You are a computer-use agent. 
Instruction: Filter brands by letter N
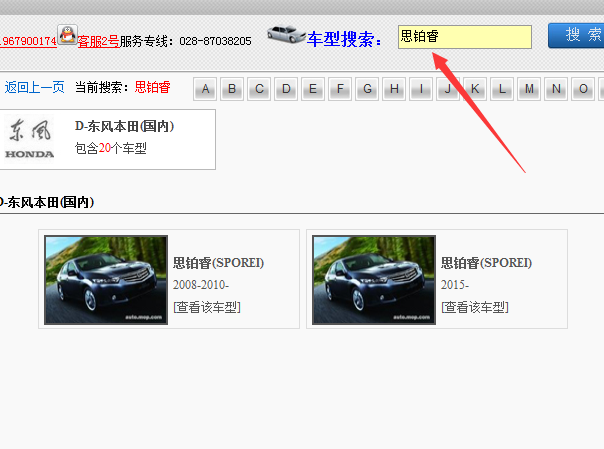(556, 89)
